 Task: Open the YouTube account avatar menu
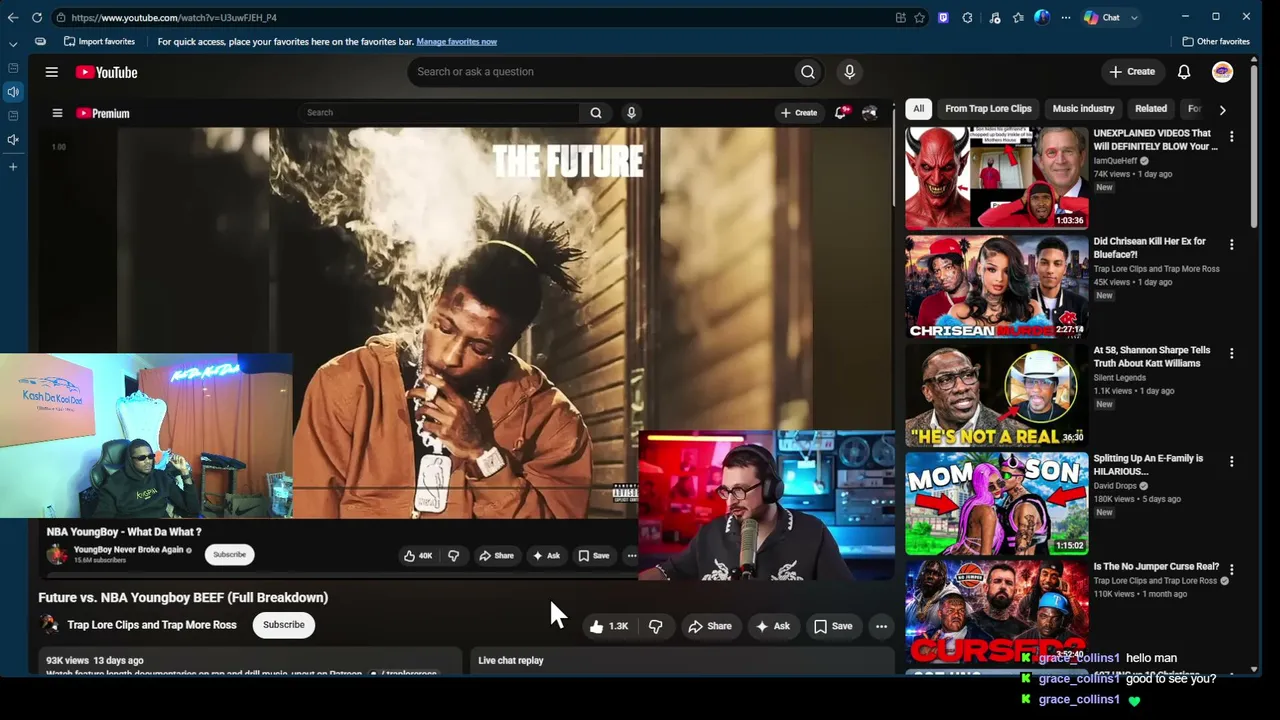click(x=1222, y=72)
